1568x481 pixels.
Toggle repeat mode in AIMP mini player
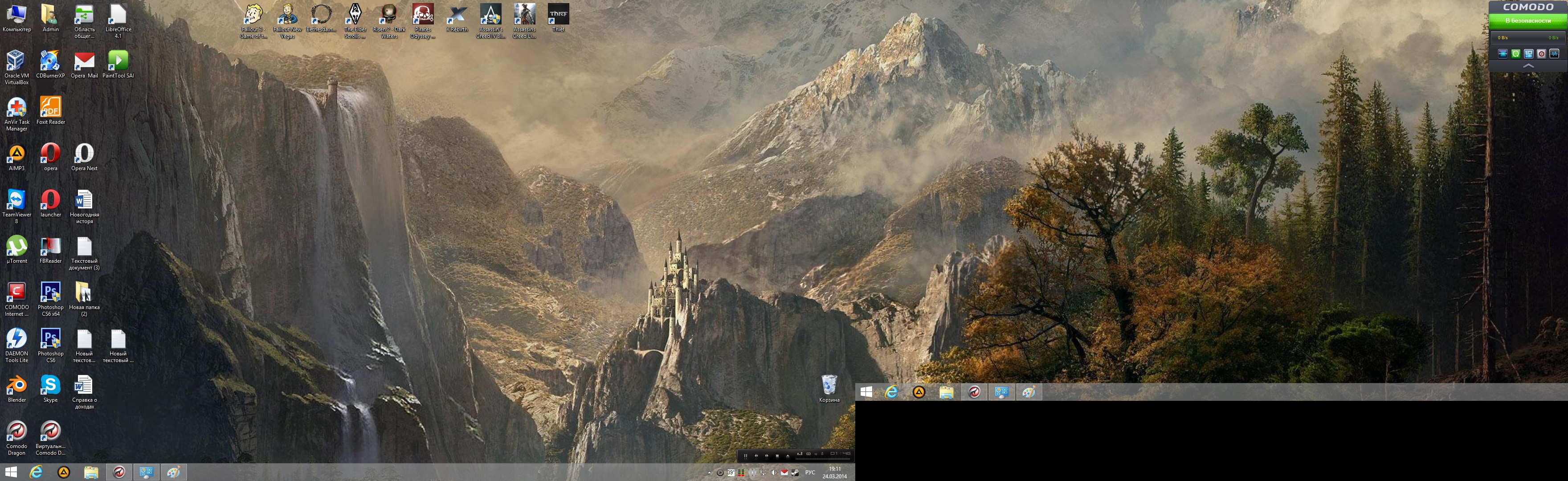point(808,453)
